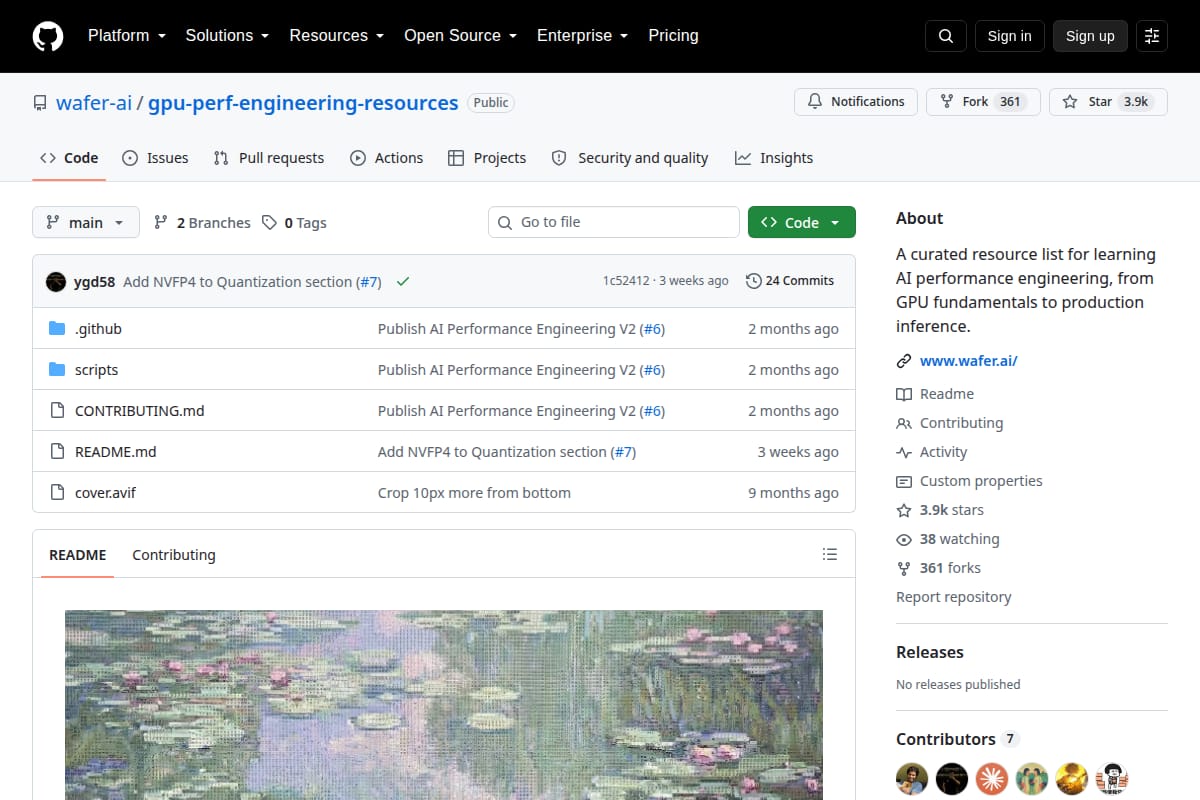
Task: Open the Platform dropdown menu
Action: tap(126, 36)
